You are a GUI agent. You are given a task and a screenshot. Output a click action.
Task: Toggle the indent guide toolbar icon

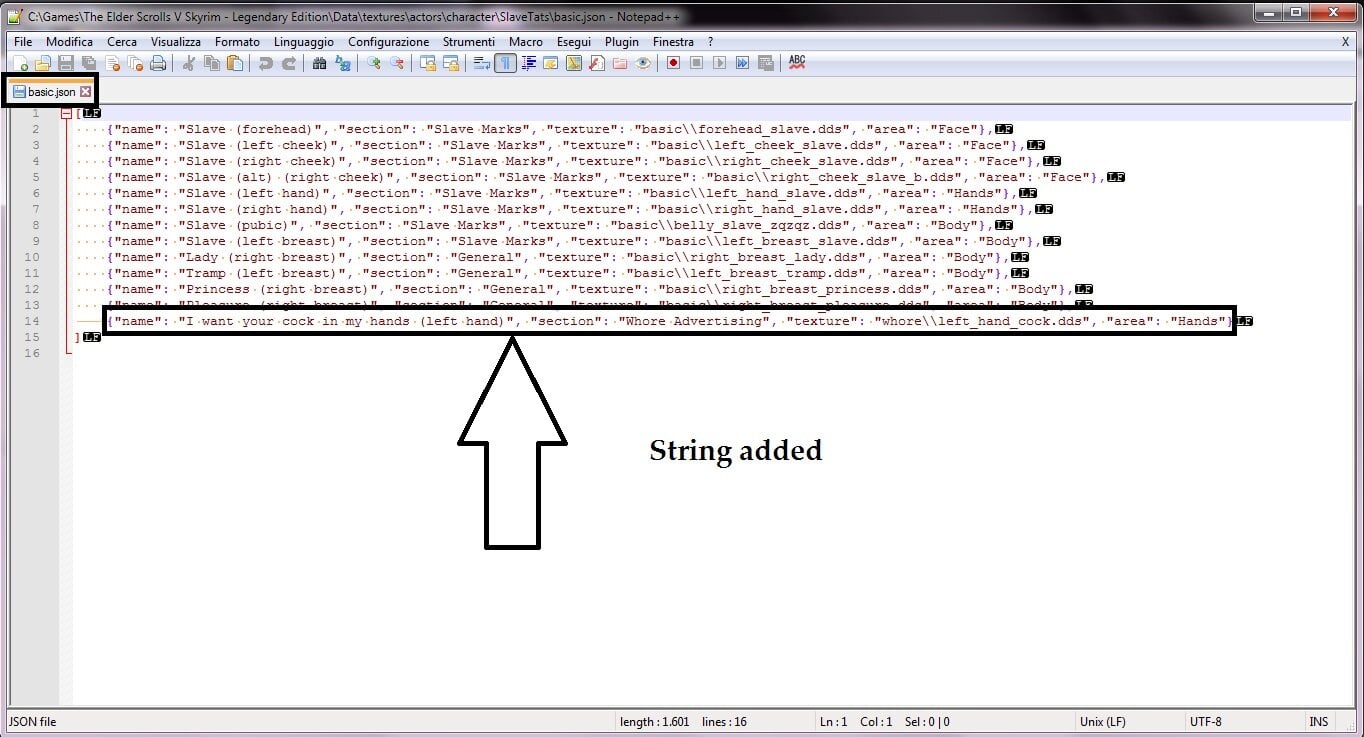pos(529,63)
